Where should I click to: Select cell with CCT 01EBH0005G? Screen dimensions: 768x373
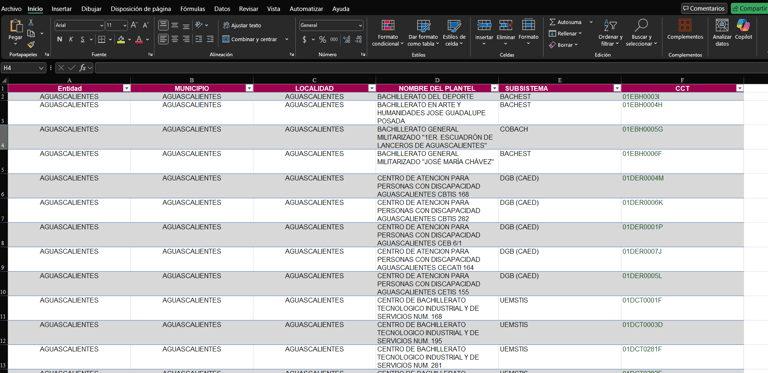(682, 137)
